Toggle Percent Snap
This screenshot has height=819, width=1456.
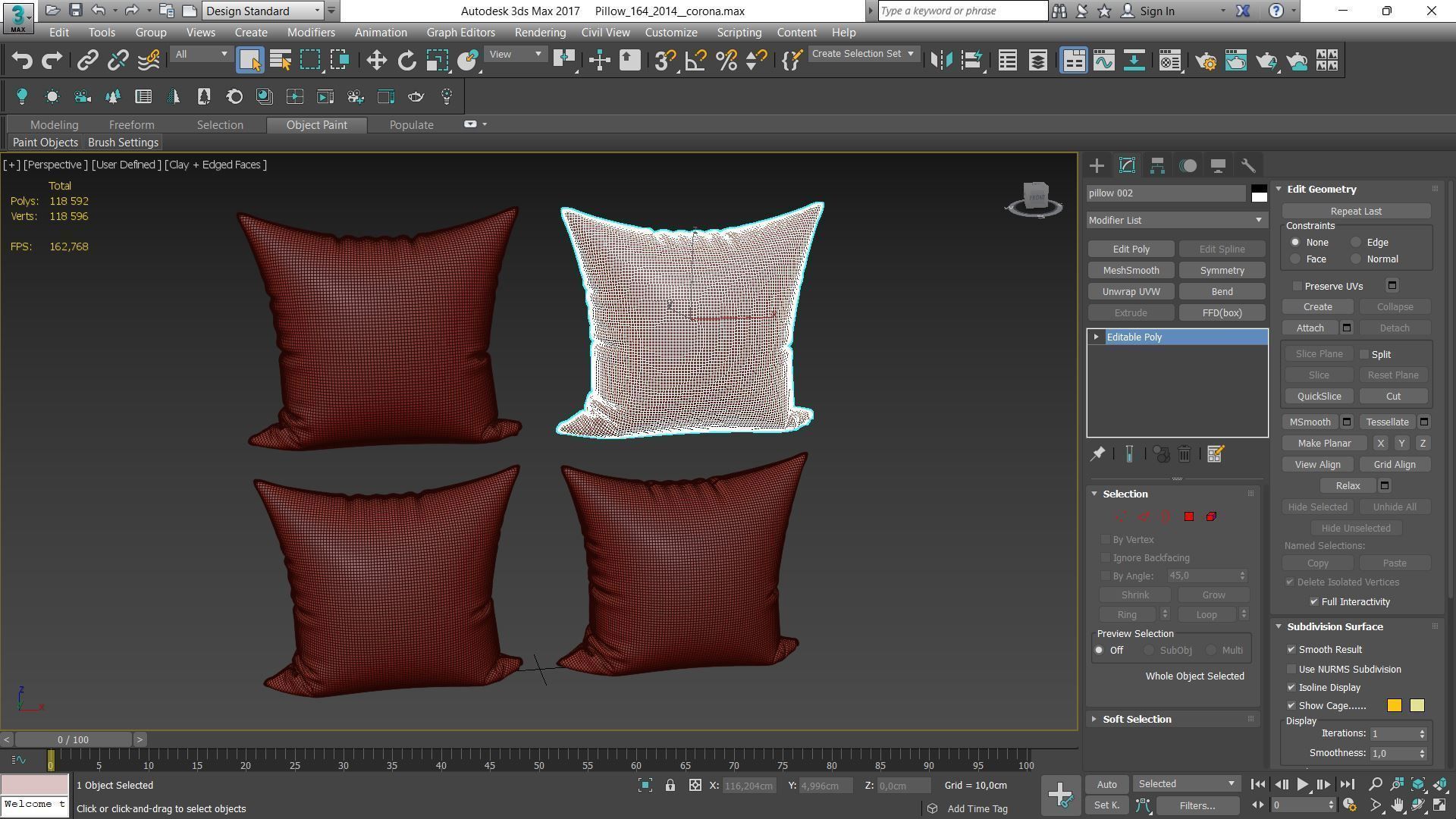point(726,61)
